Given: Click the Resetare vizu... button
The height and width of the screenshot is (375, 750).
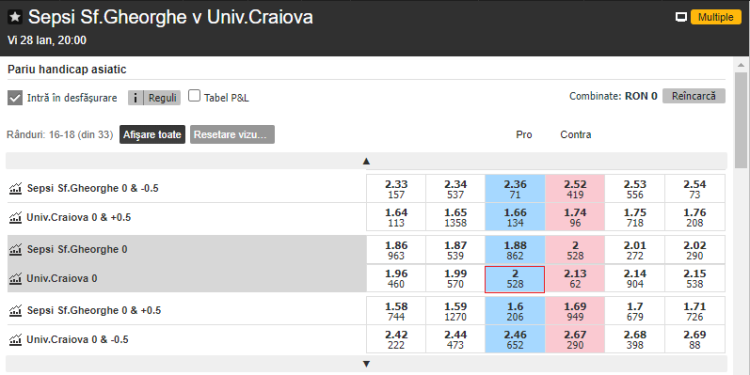Looking at the screenshot, I should [x=232, y=135].
